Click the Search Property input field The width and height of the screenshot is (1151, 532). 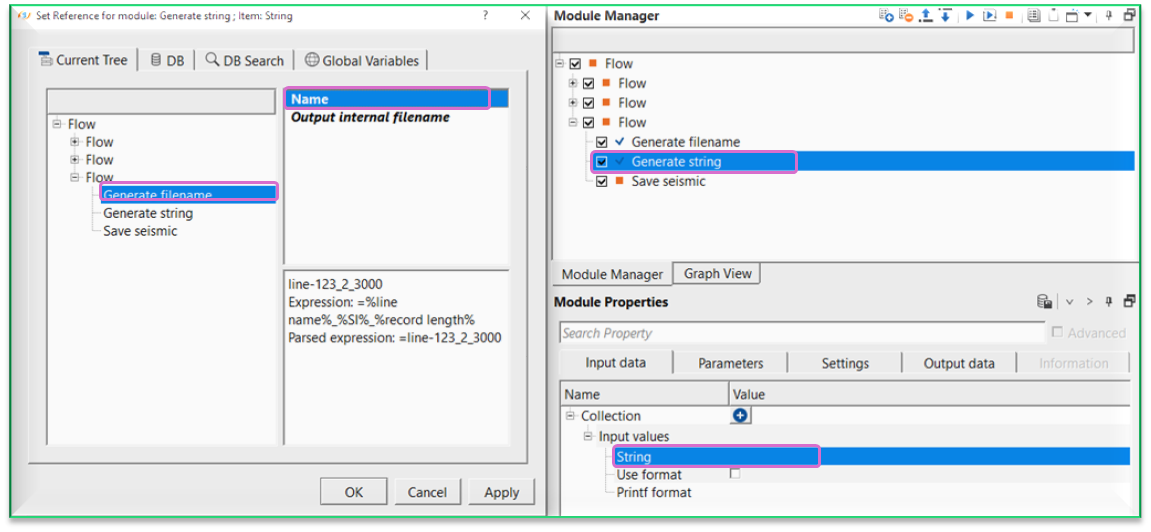pos(800,333)
